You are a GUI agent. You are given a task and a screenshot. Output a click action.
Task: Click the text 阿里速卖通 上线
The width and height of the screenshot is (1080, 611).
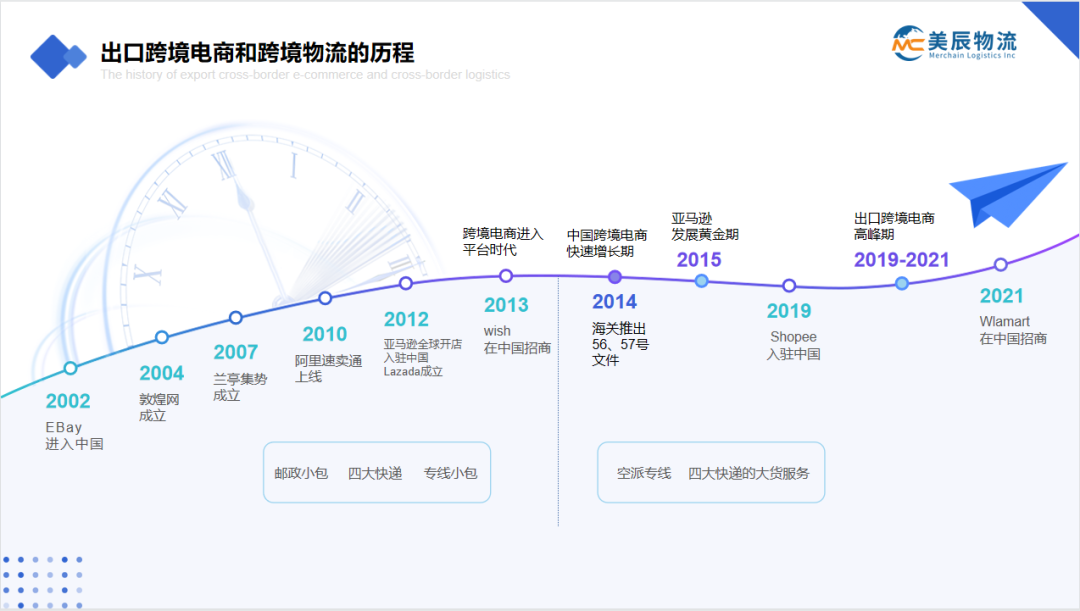[329, 369]
